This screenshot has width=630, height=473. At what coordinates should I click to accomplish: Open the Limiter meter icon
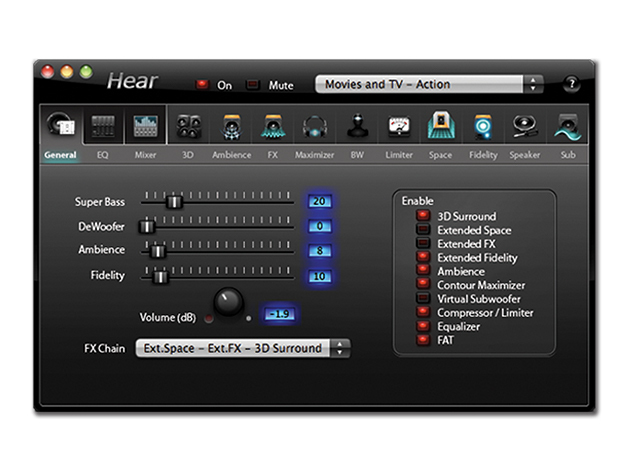pos(399,126)
